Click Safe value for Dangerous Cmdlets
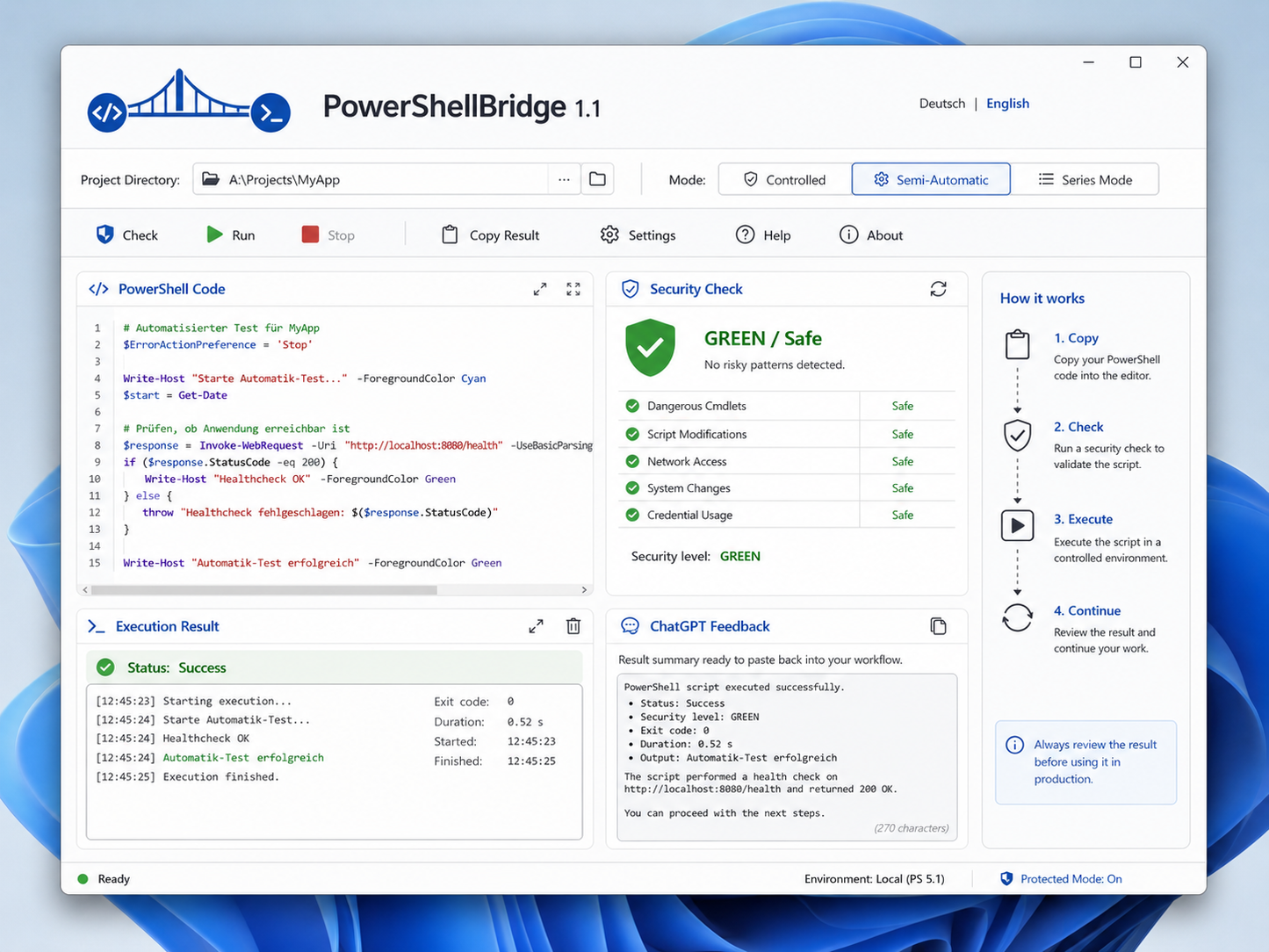 coord(903,406)
